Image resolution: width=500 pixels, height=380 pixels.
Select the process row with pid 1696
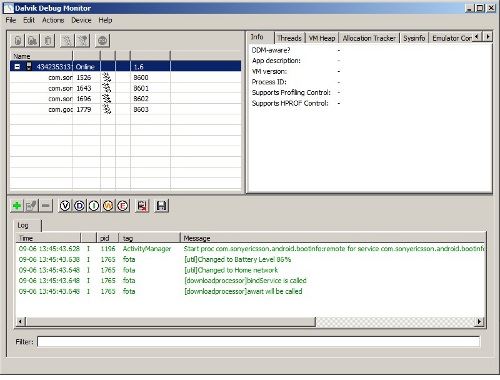[x=126, y=99]
